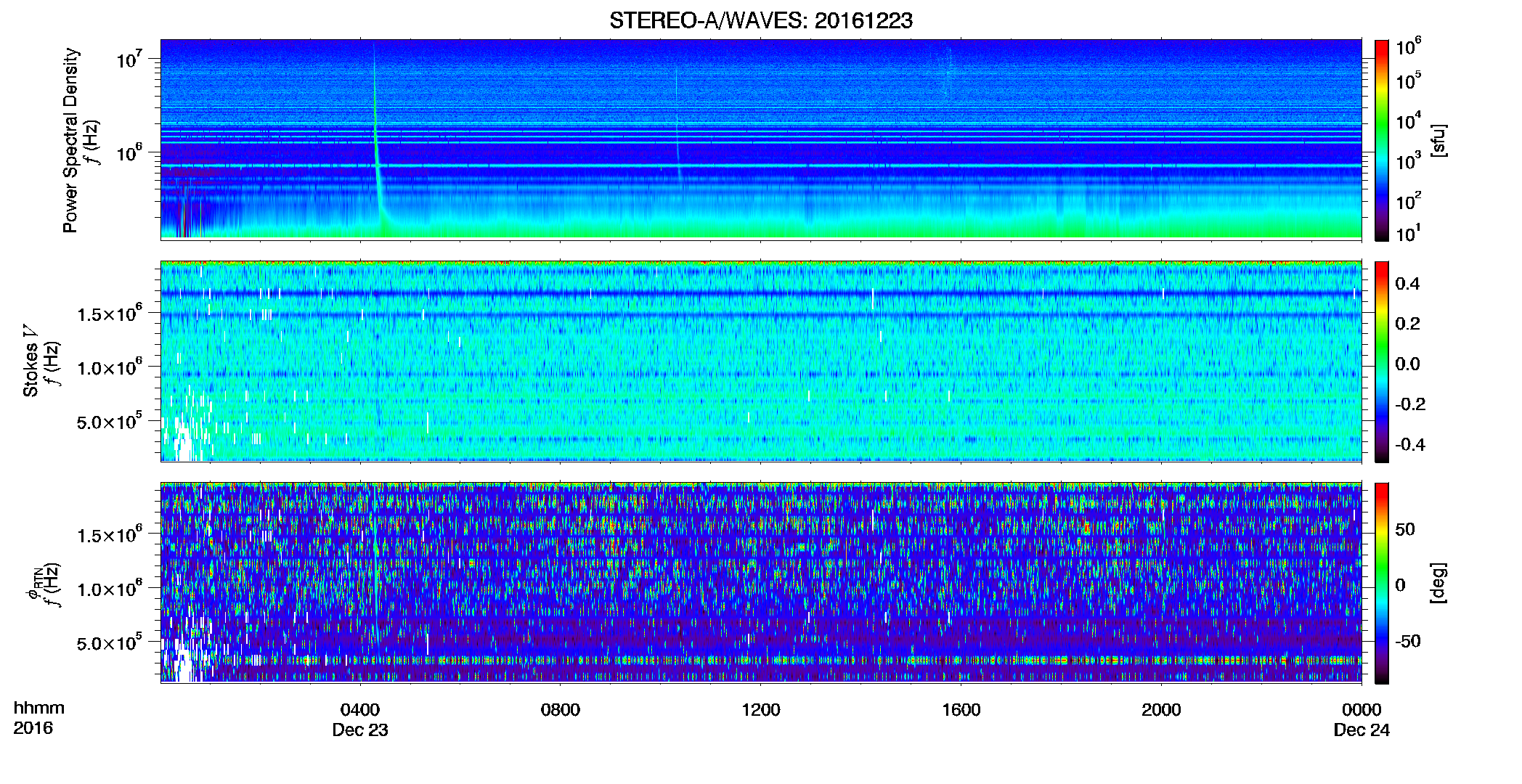
Task: Click the 1.5×10^6 tick of φRTN panel
Action: [110, 535]
